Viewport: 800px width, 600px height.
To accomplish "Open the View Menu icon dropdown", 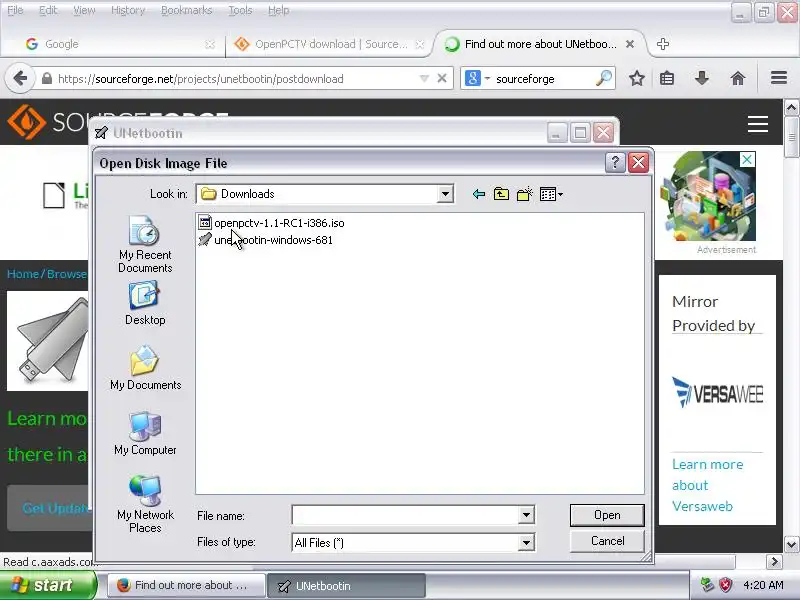I will (x=551, y=194).
